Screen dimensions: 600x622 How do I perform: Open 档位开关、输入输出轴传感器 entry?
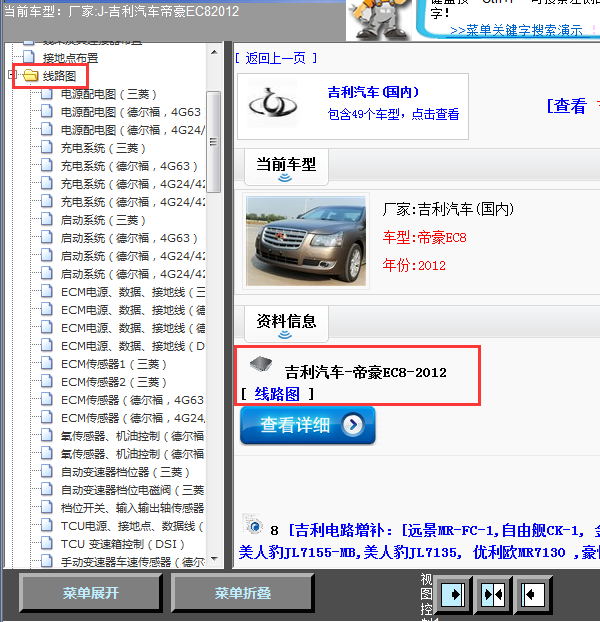tap(132, 508)
